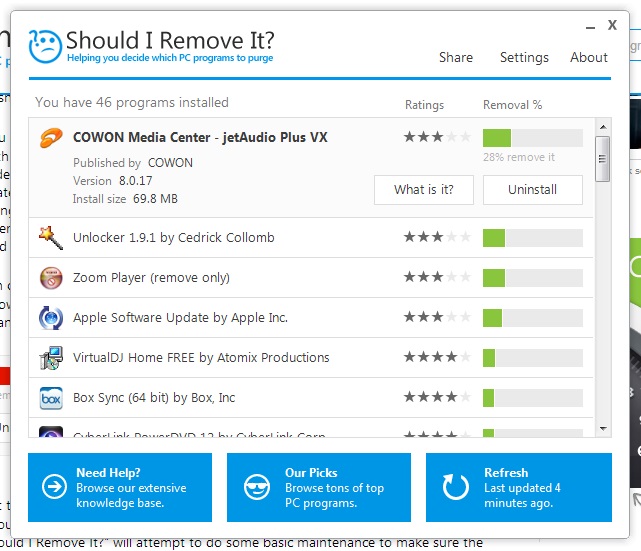The width and height of the screenshot is (641, 551).
Task: Click the scrollbar down arrow
Action: pos(602,428)
